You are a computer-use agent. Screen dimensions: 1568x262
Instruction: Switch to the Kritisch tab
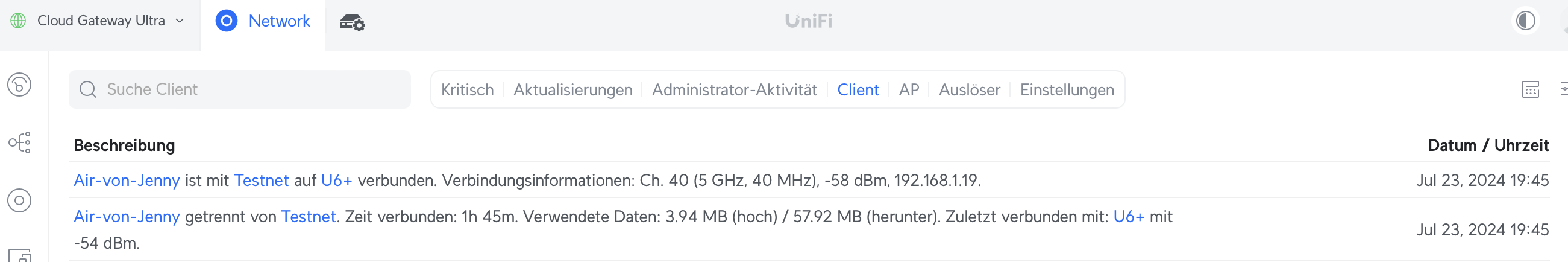tap(467, 89)
